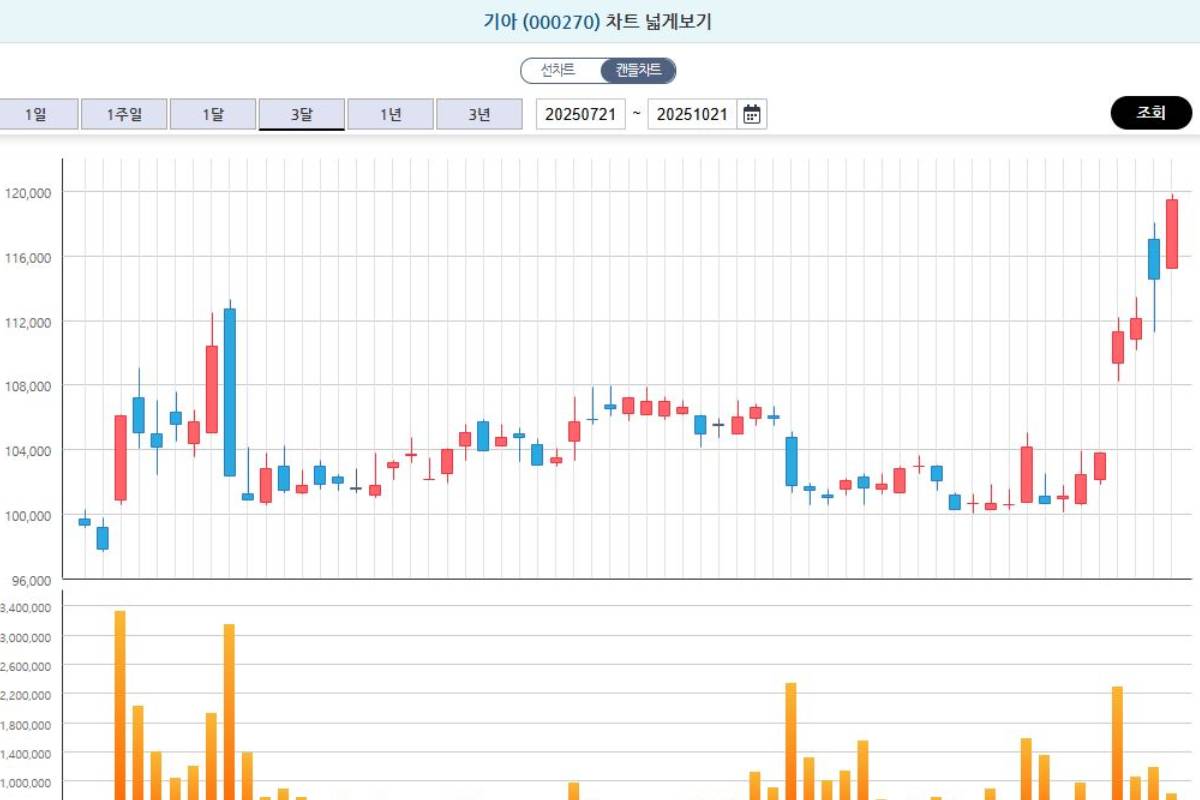Switch to candle chart (캔들차트) view

[x=638, y=70]
